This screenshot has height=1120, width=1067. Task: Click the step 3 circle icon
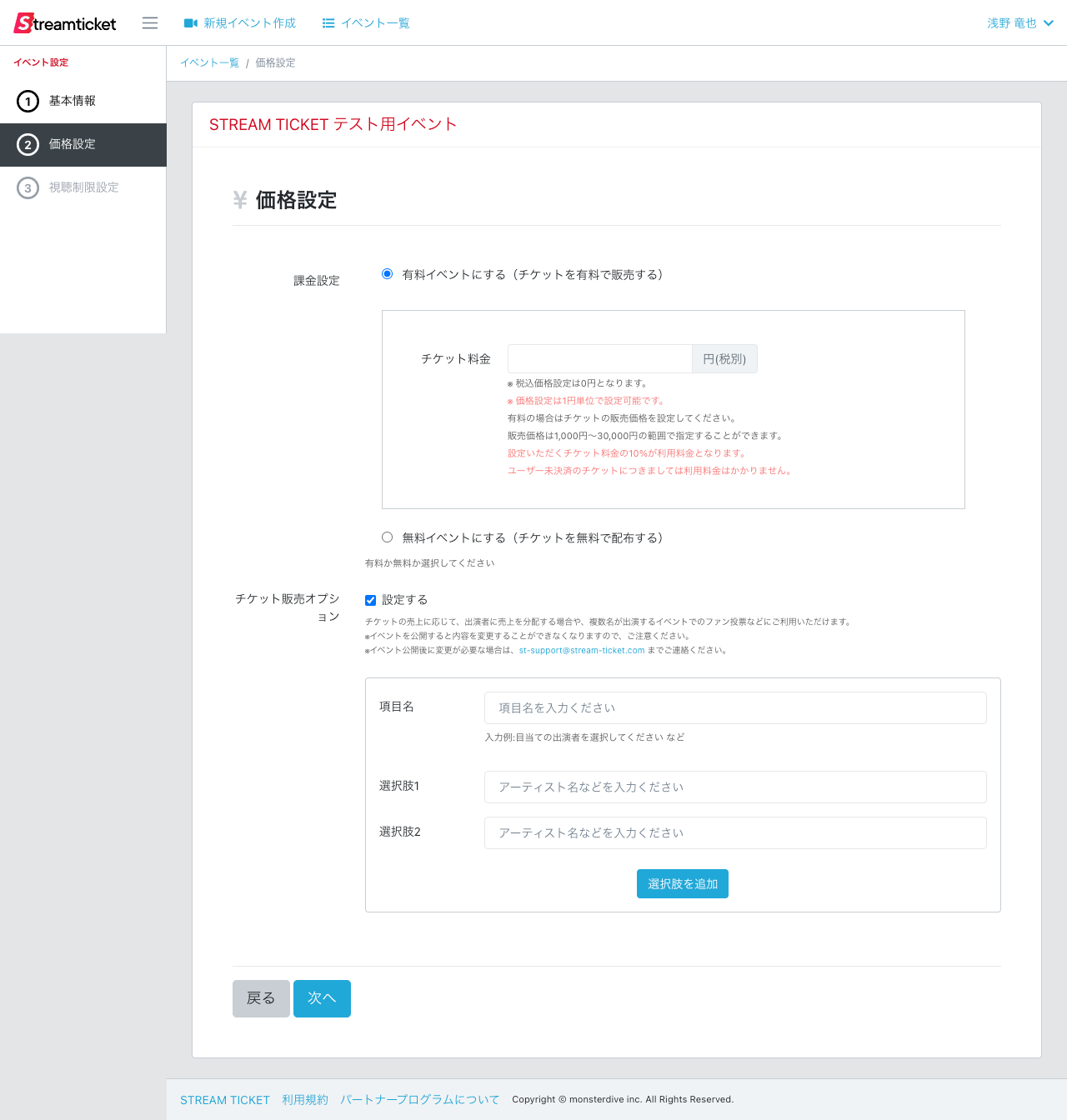28,188
